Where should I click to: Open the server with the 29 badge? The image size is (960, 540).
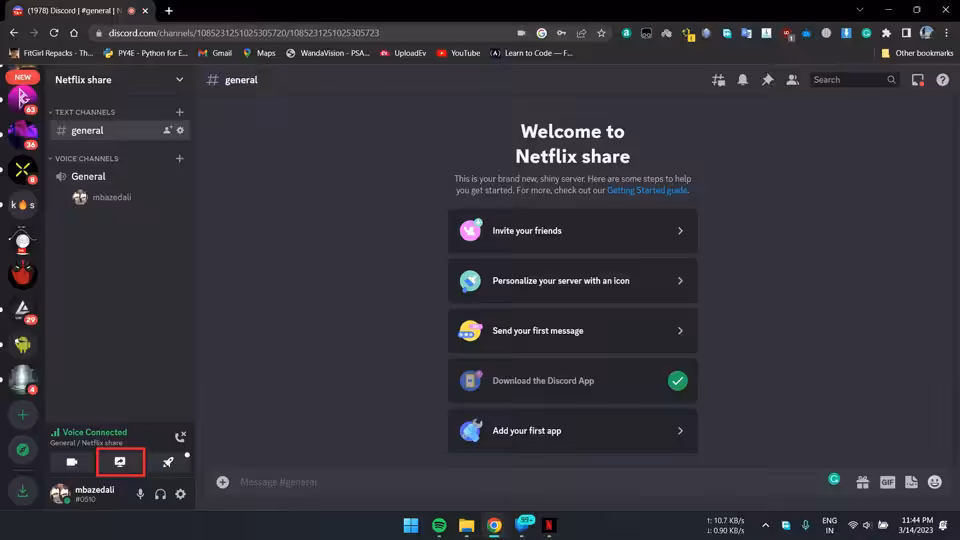pos(23,310)
